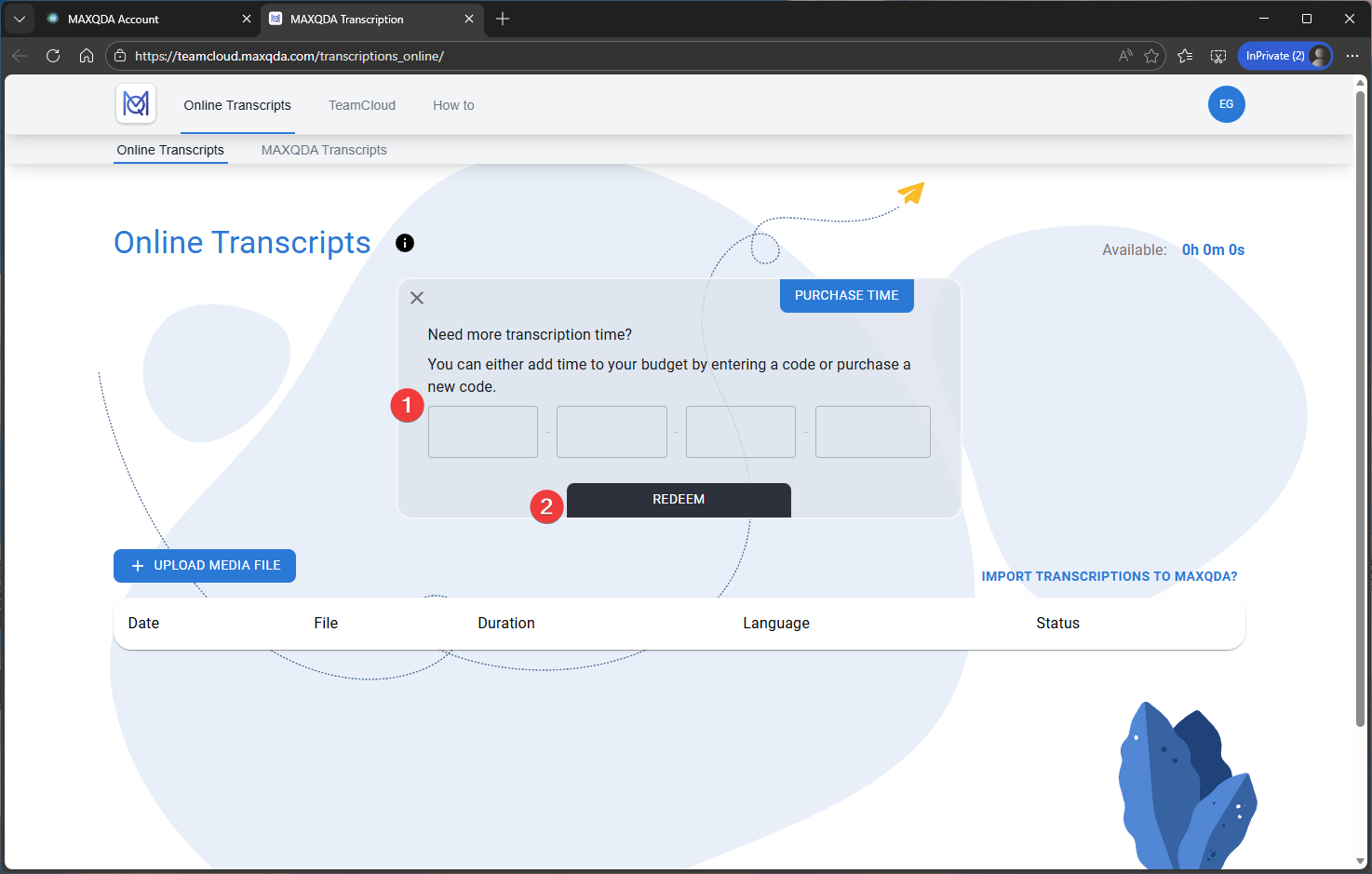Screen dimensions: 1372x874
Task: Open InPrivate profile menu
Action: [1285, 56]
